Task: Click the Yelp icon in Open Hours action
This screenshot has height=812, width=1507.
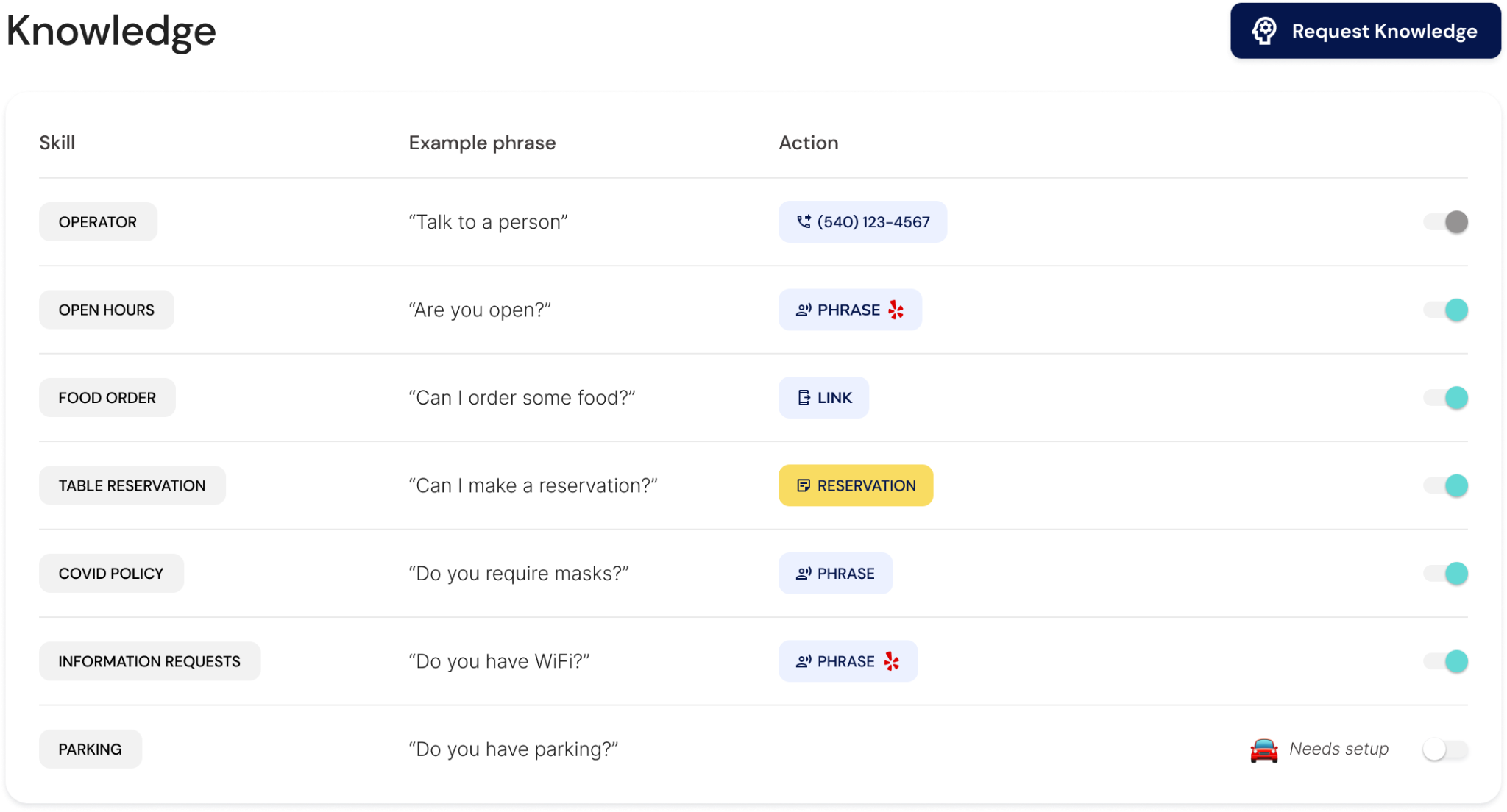Action: click(x=896, y=310)
